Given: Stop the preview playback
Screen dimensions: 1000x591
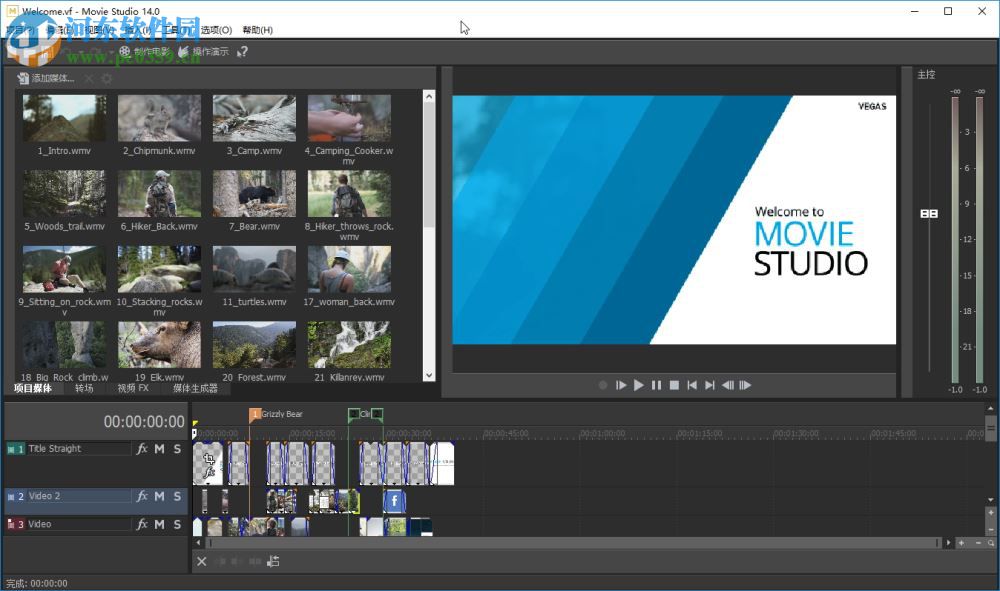Looking at the screenshot, I should click(674, 385).
